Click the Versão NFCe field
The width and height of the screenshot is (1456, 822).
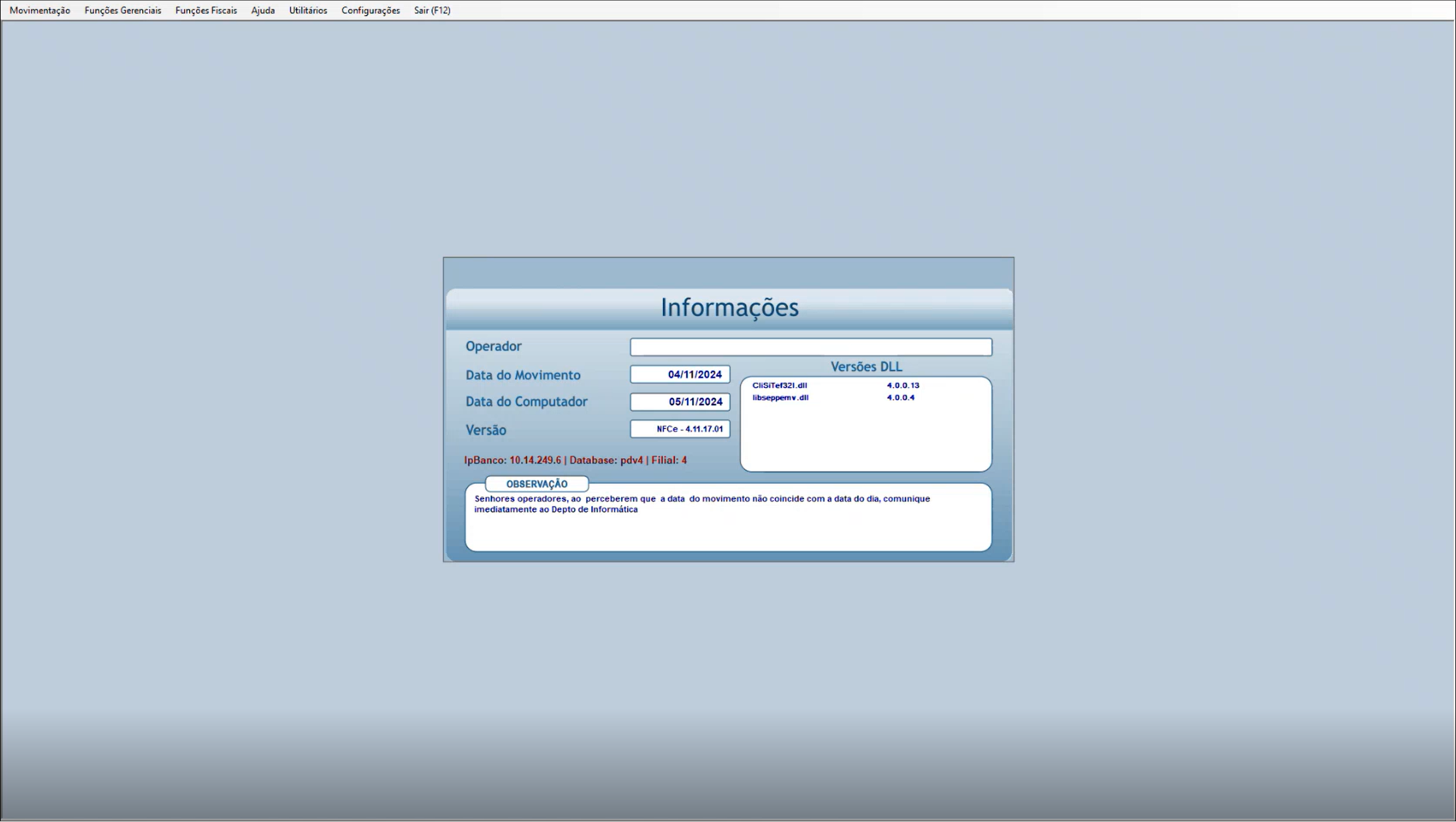coord(680,429)
